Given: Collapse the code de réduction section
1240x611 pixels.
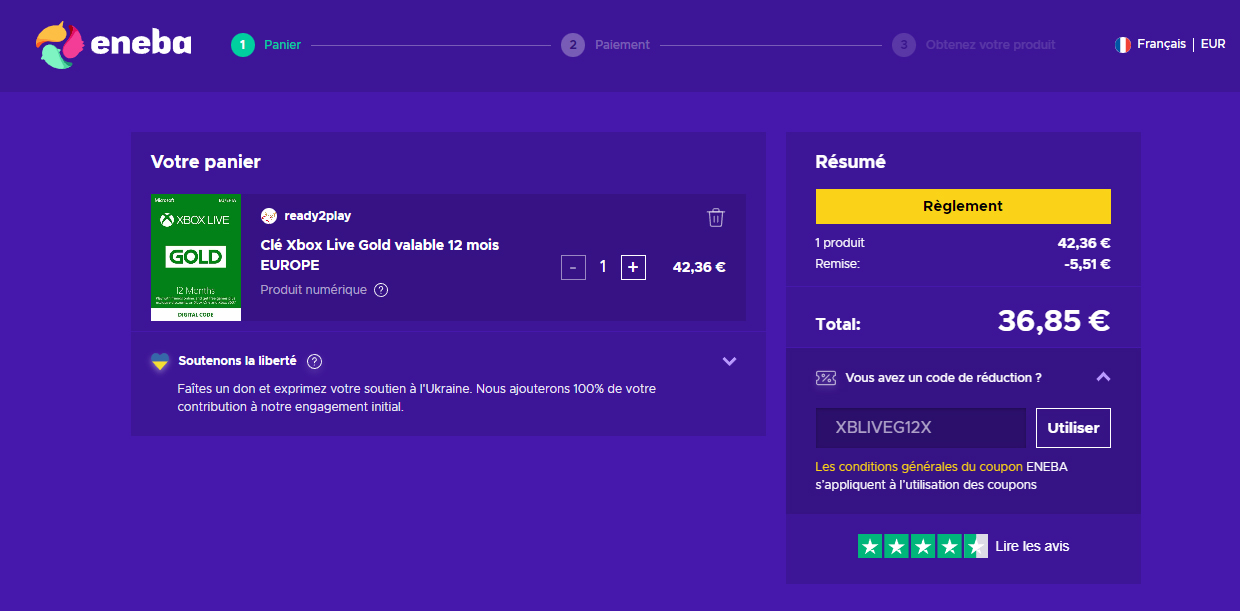Looking at the screenshot, I should [x=1103, y=378].
